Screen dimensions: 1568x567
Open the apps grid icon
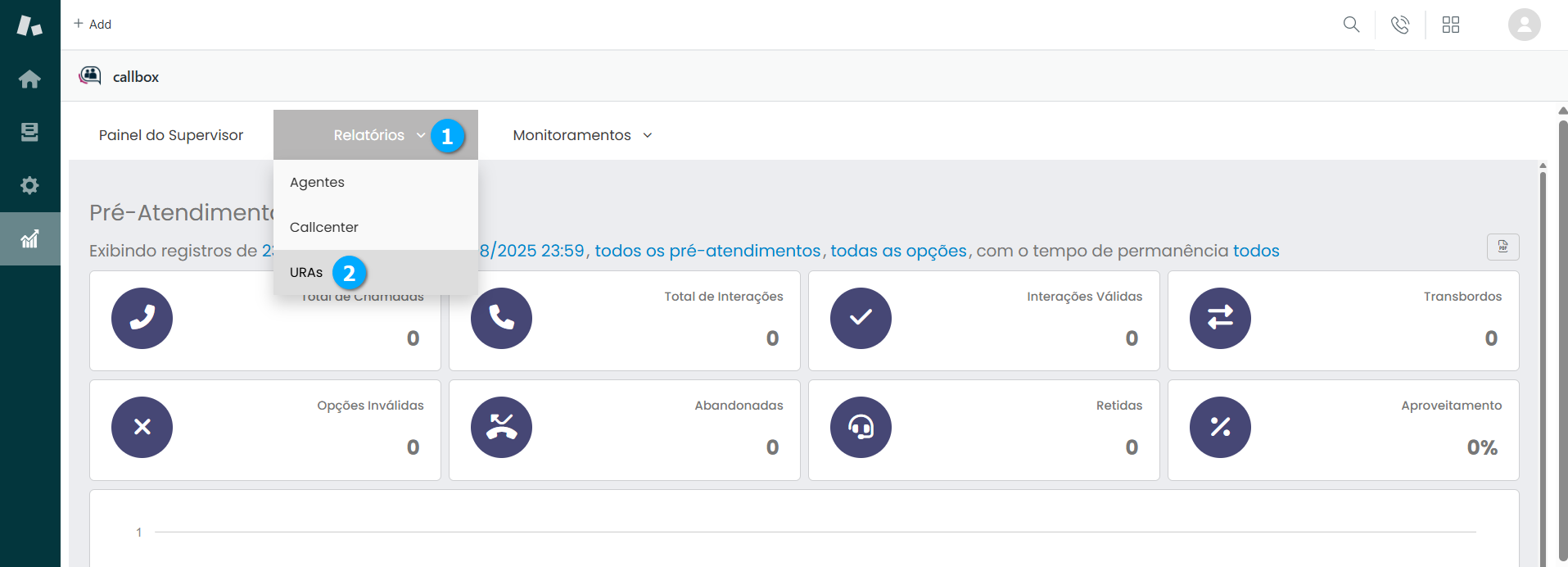pos(1451,25)
